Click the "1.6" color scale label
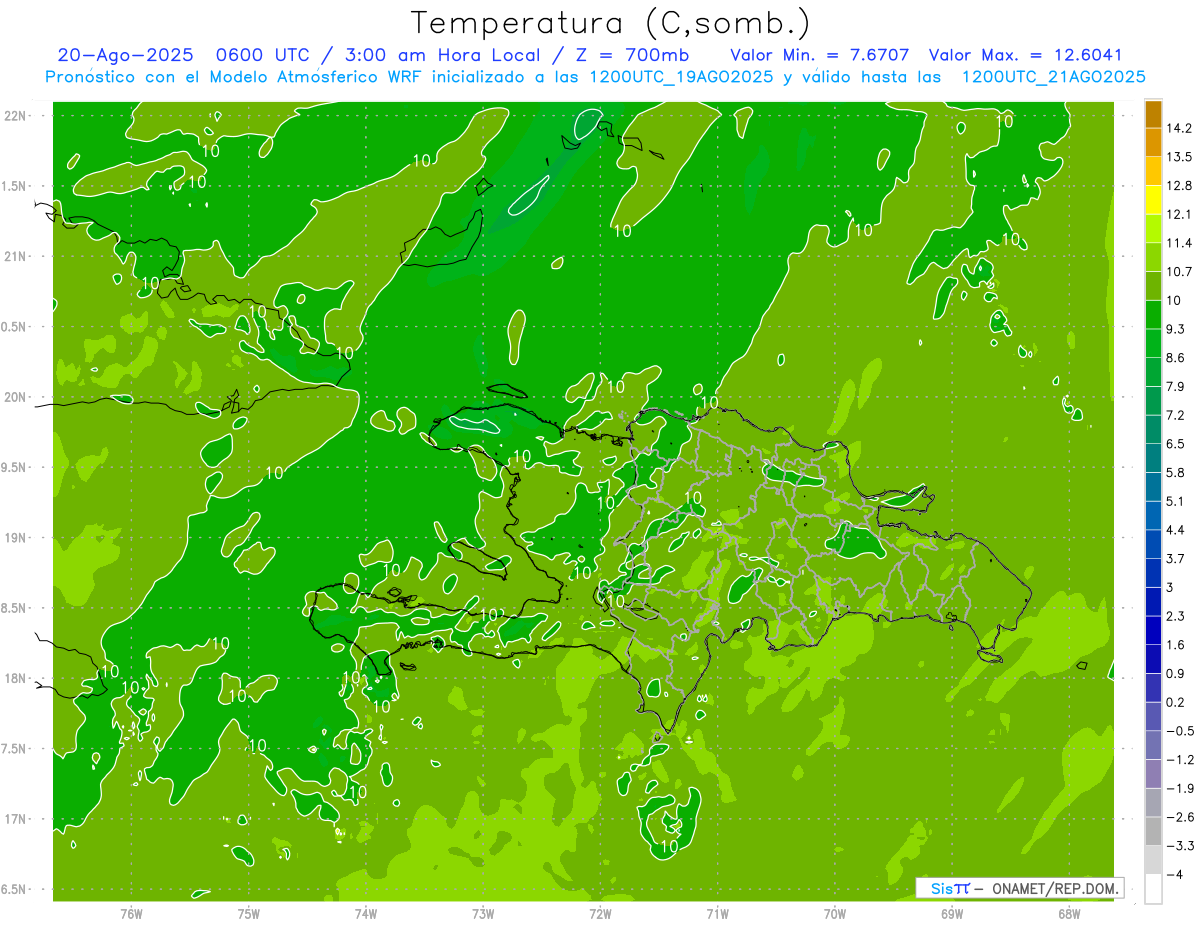The image size is (1200, 927). tap(1176, 644)
